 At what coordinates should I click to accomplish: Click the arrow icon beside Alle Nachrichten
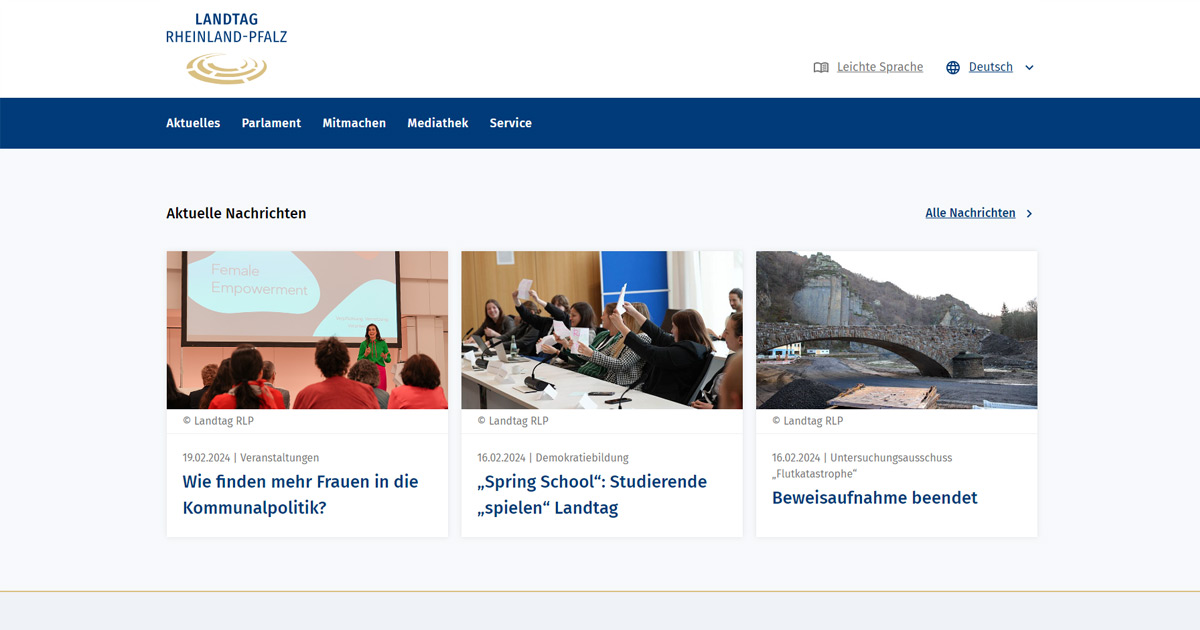(1030, 214)
